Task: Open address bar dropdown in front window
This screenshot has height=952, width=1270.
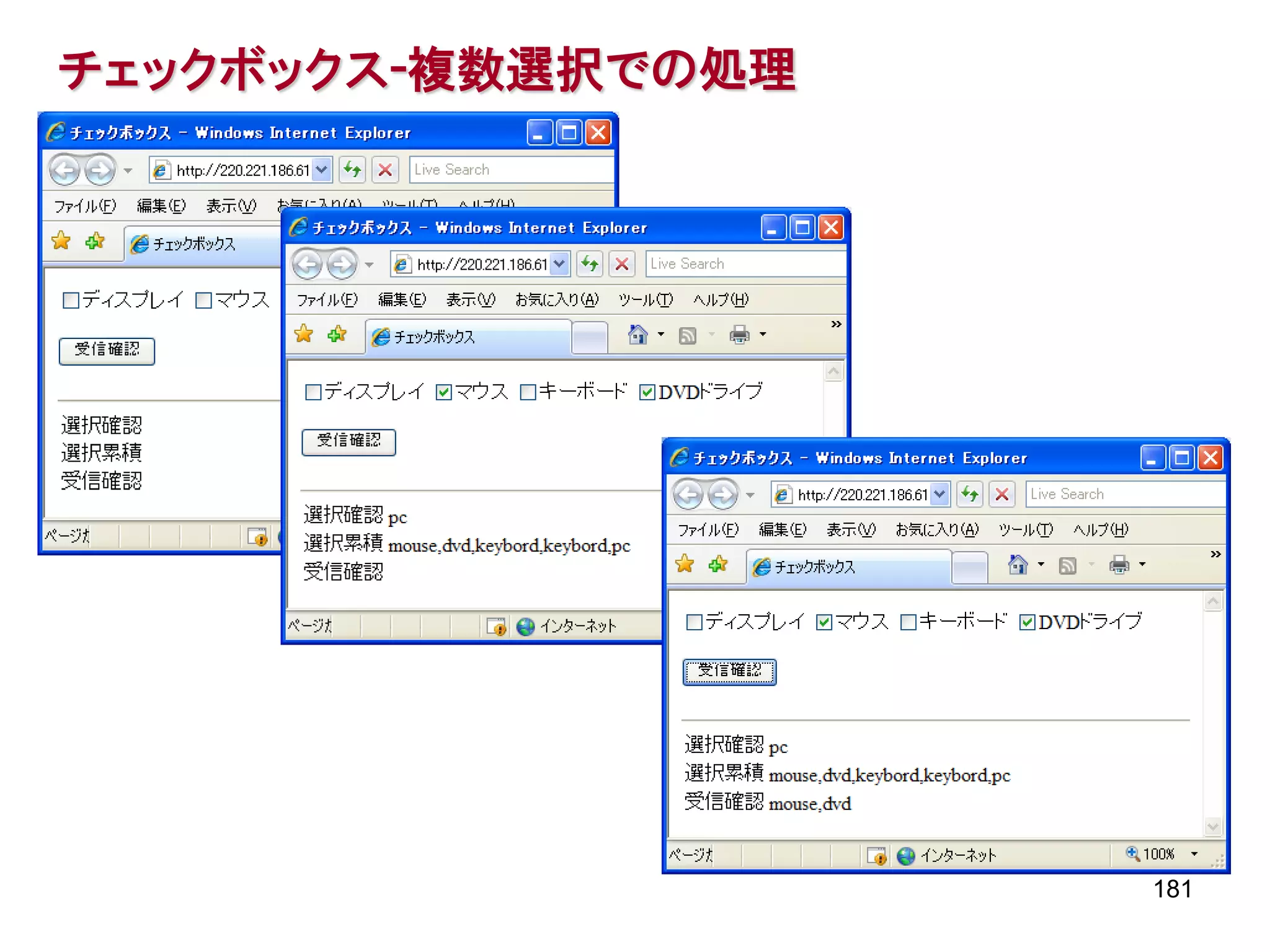Action: coord(940,494)
